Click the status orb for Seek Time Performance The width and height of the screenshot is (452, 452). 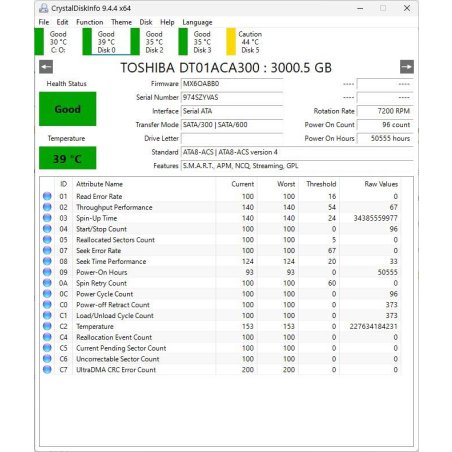tap(47, 261)
